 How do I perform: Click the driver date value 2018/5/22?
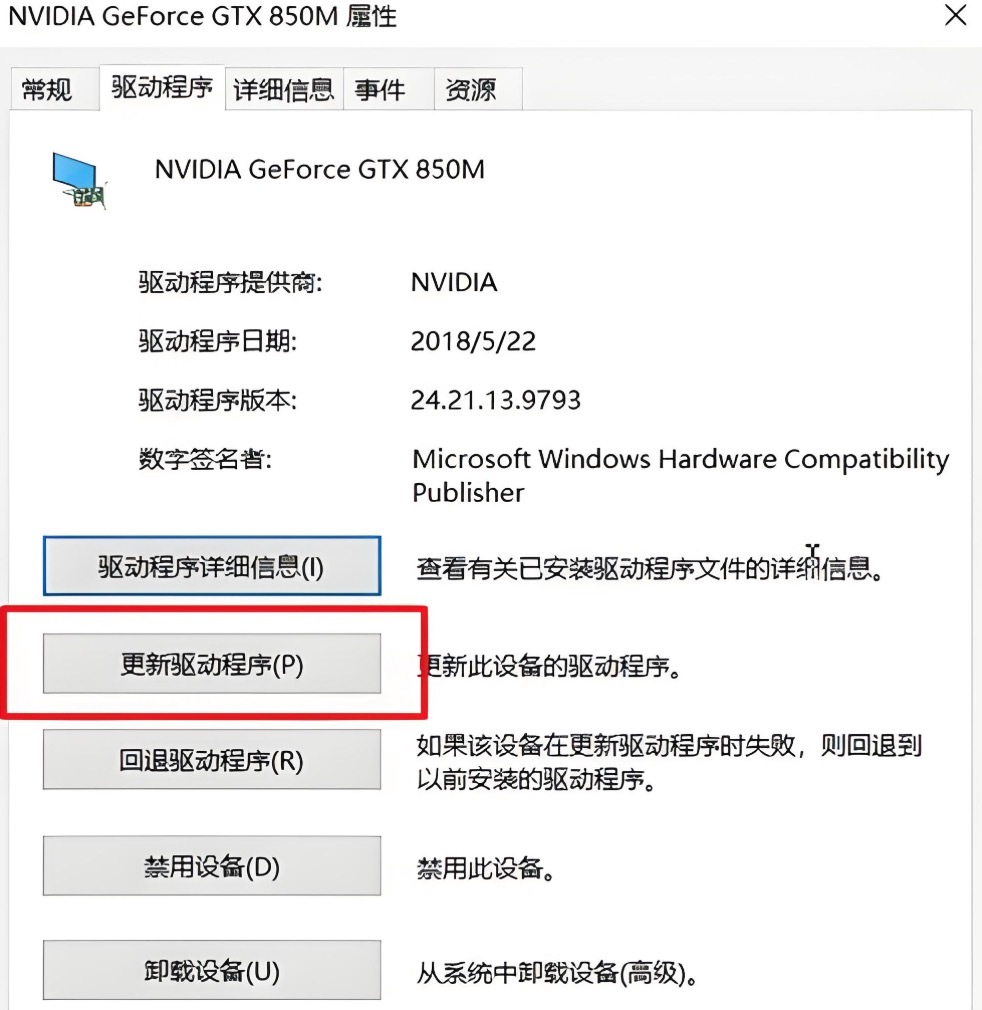point(473,341)
